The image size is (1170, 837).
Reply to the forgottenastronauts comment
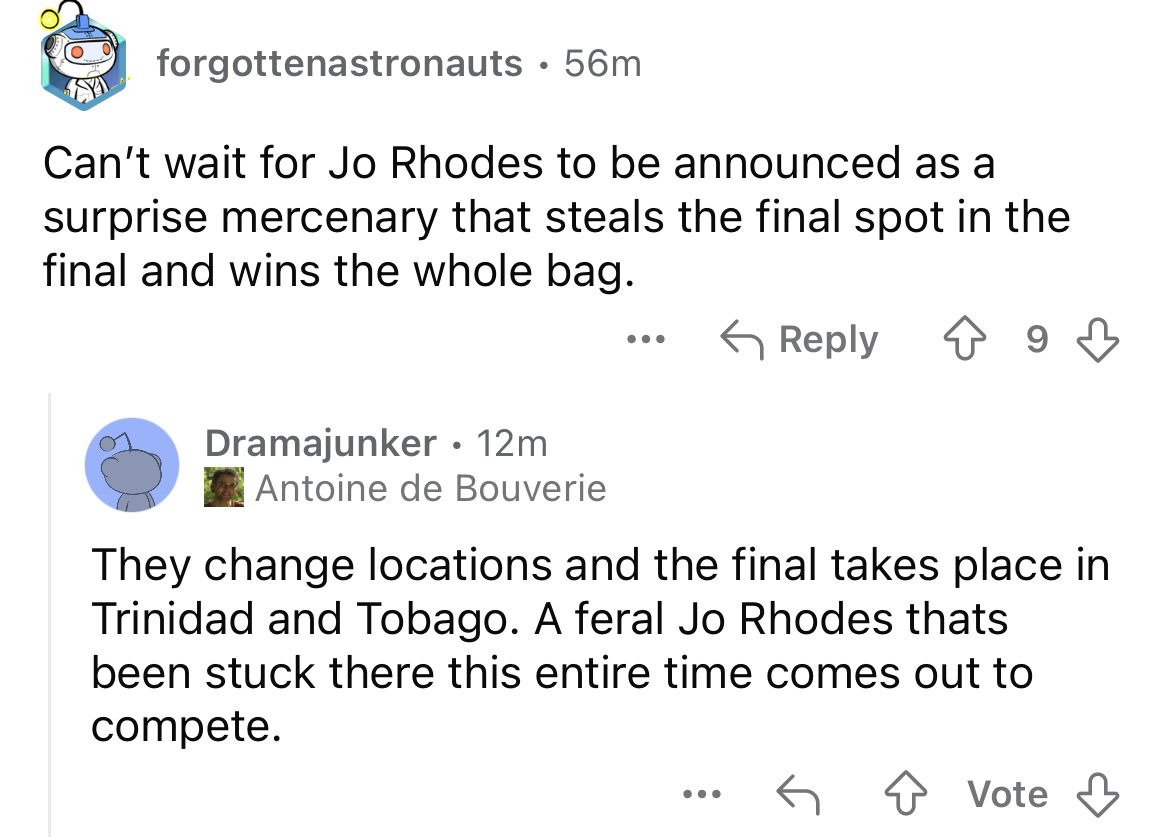[799, 340]
